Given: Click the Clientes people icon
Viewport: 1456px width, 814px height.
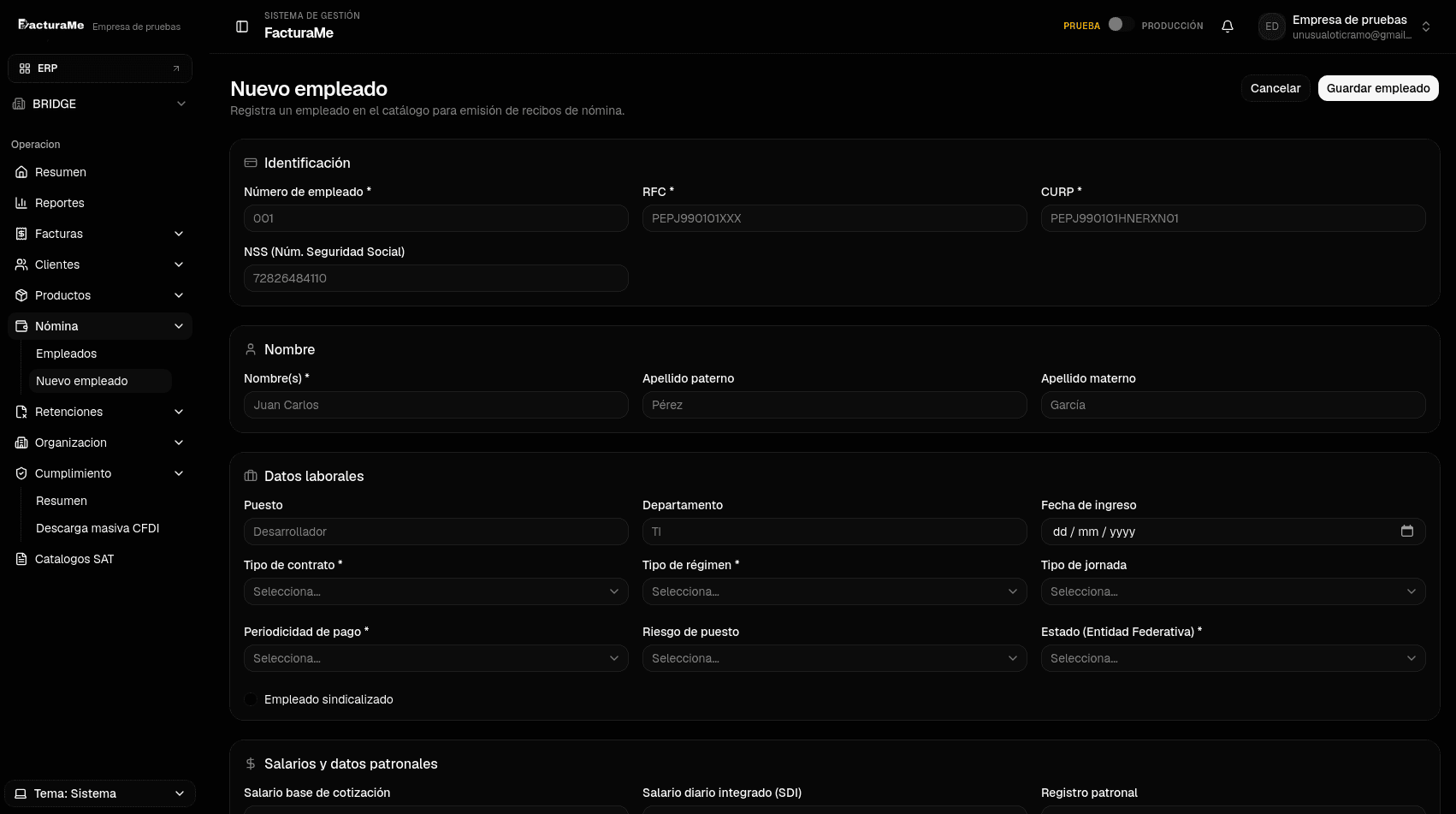Looking at the screenshot, I should tap(21, 264).
